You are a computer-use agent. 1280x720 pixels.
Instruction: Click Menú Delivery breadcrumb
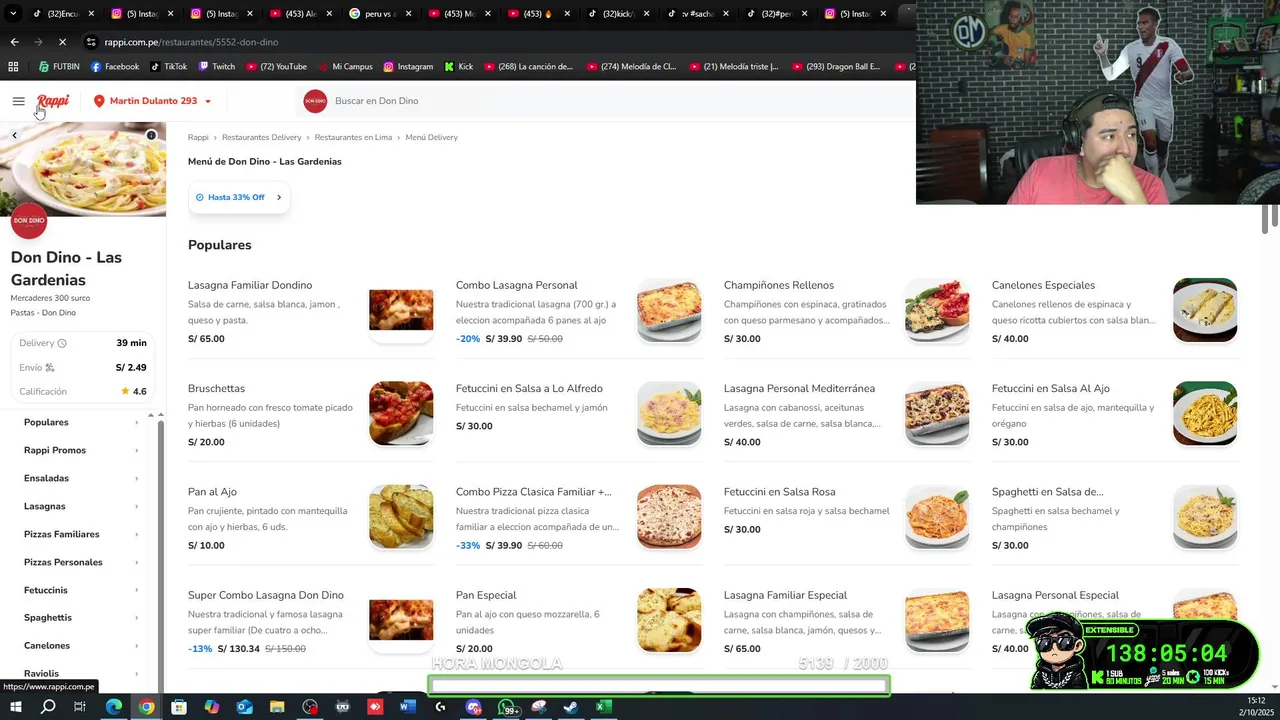click(x=431, y=137)
